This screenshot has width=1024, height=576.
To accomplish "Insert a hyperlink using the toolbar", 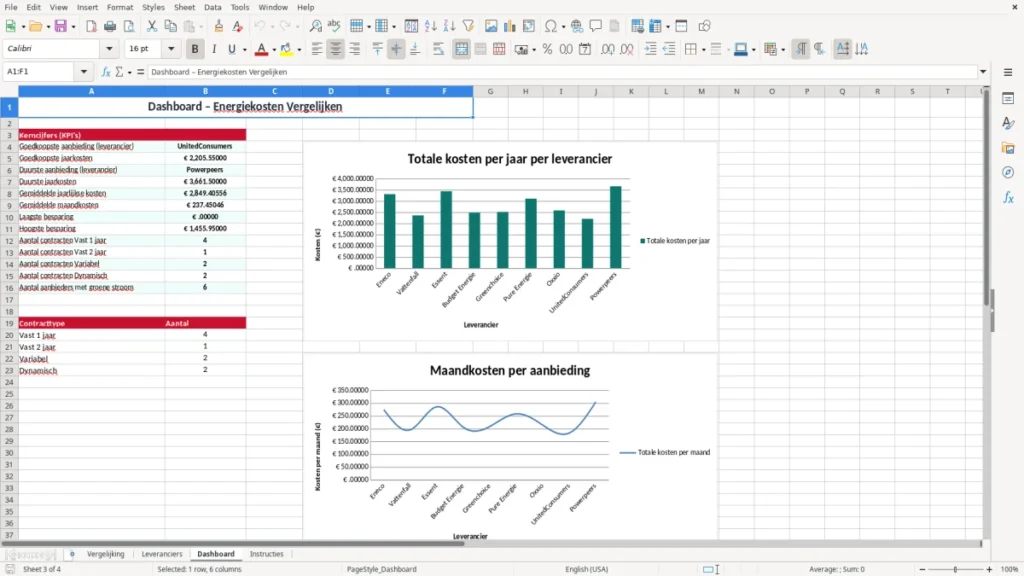I will pos(577,26).
